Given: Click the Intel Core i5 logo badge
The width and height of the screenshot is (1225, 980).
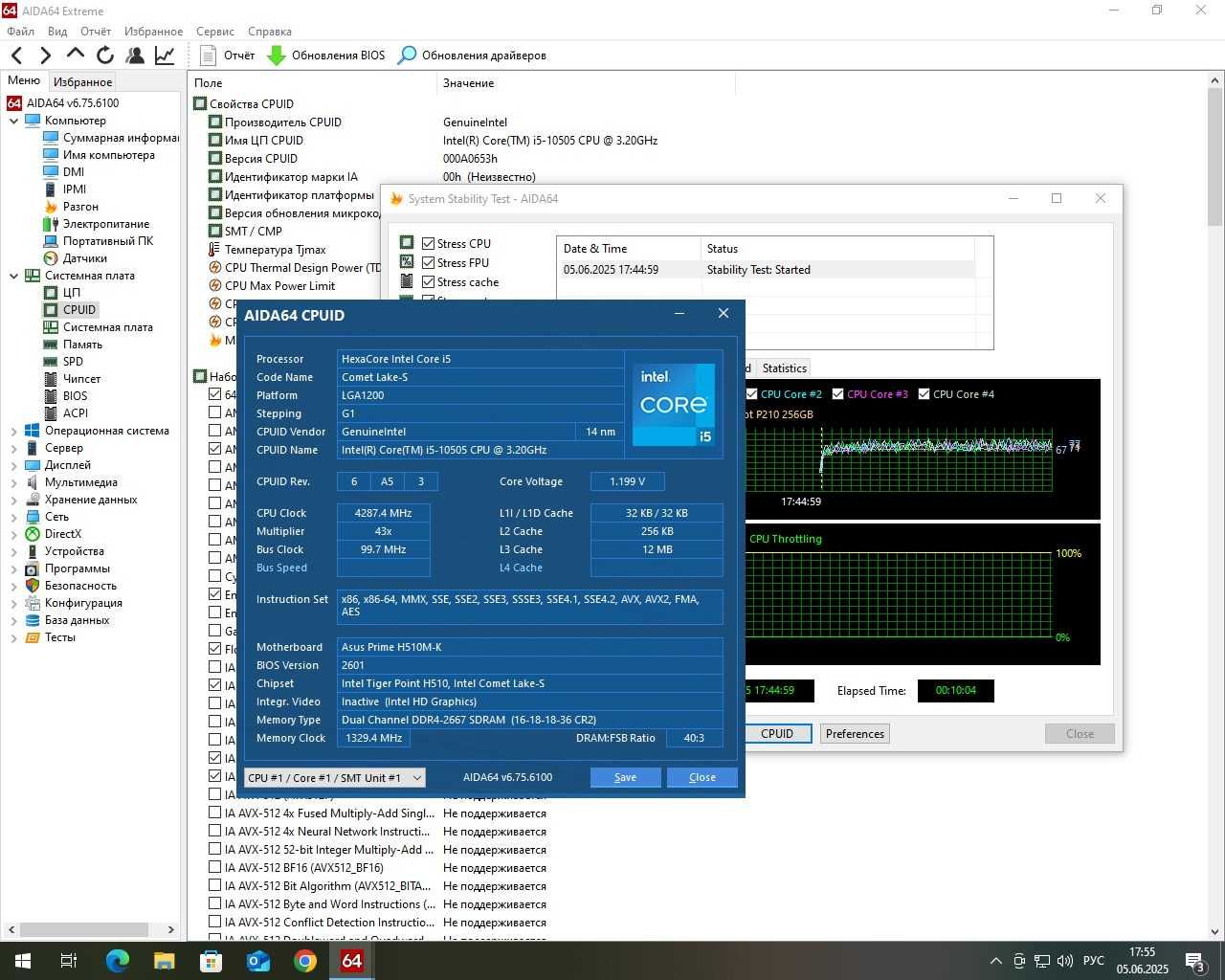Looking at the screenshot, I should [675, 404].
